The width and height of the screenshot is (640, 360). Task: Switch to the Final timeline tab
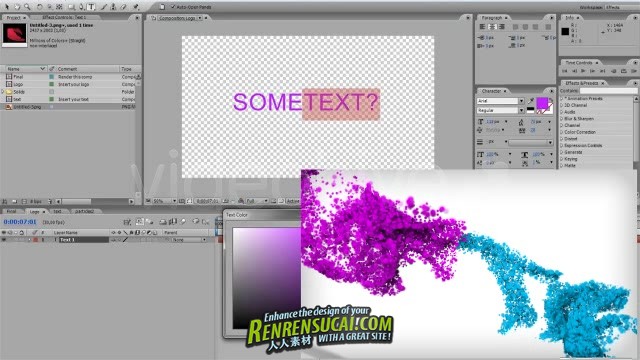tap(11, 211)
